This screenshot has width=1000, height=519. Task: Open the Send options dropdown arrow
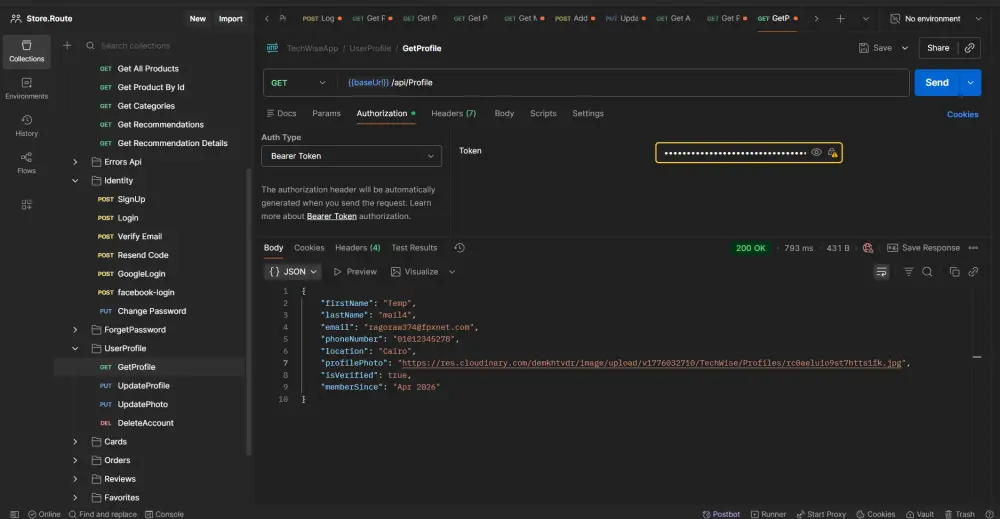tap(971, 82)
